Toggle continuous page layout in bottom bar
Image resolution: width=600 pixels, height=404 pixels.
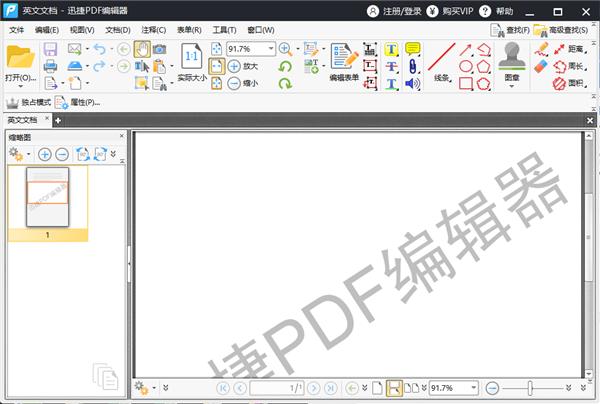pos(394,388)
